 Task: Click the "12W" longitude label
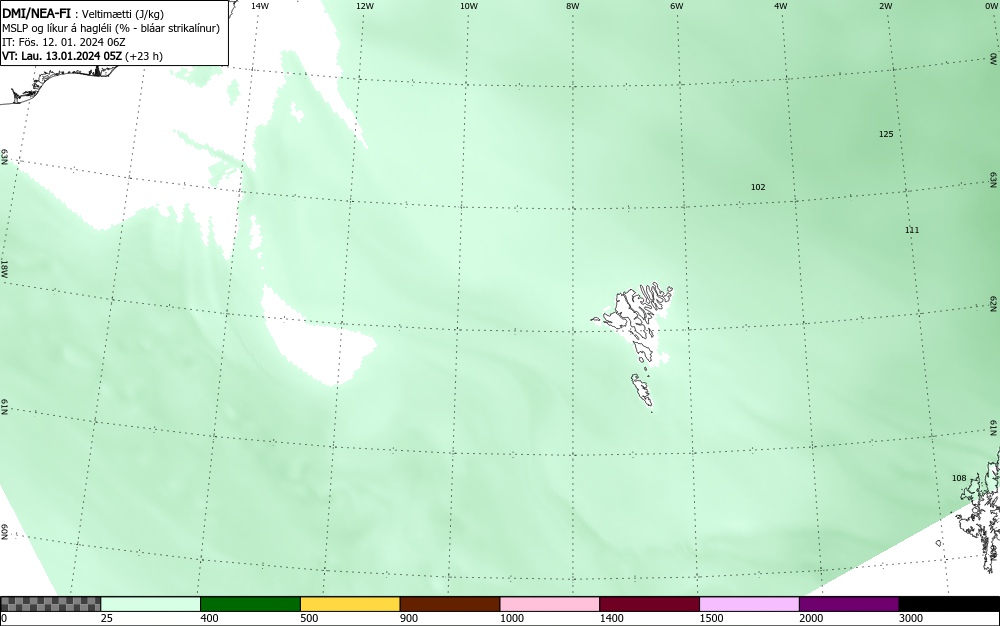[364, 6]
